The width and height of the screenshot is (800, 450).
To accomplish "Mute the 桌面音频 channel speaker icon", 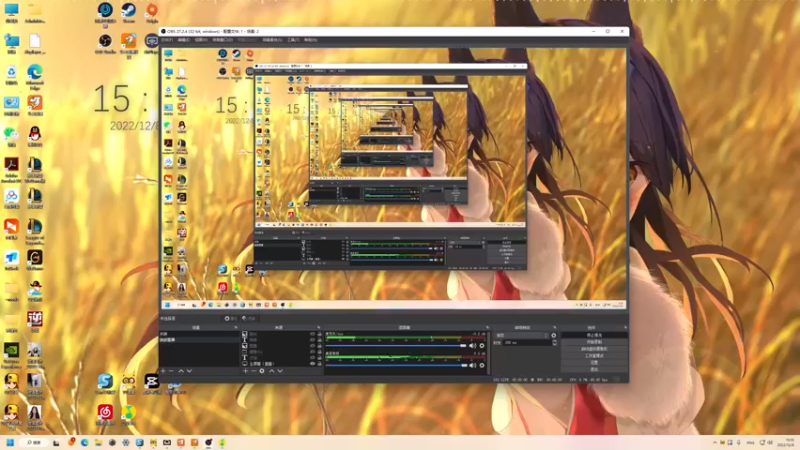I will click(472, 365).
